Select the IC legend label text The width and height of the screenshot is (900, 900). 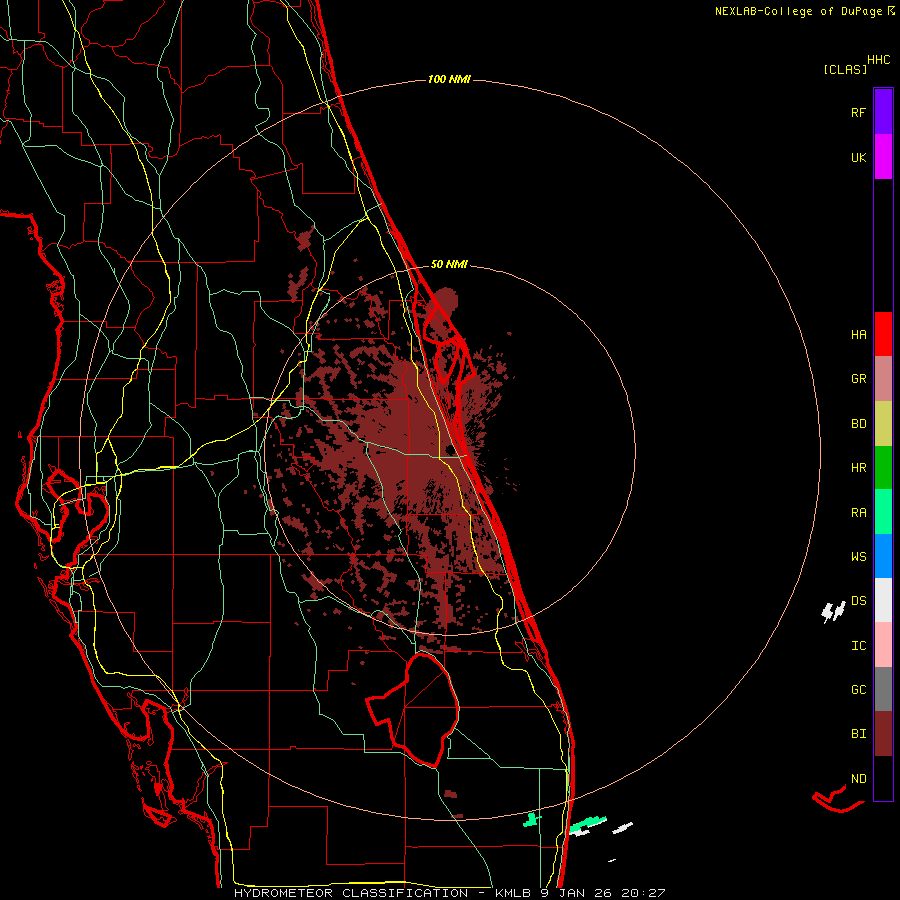pos(858,646)
